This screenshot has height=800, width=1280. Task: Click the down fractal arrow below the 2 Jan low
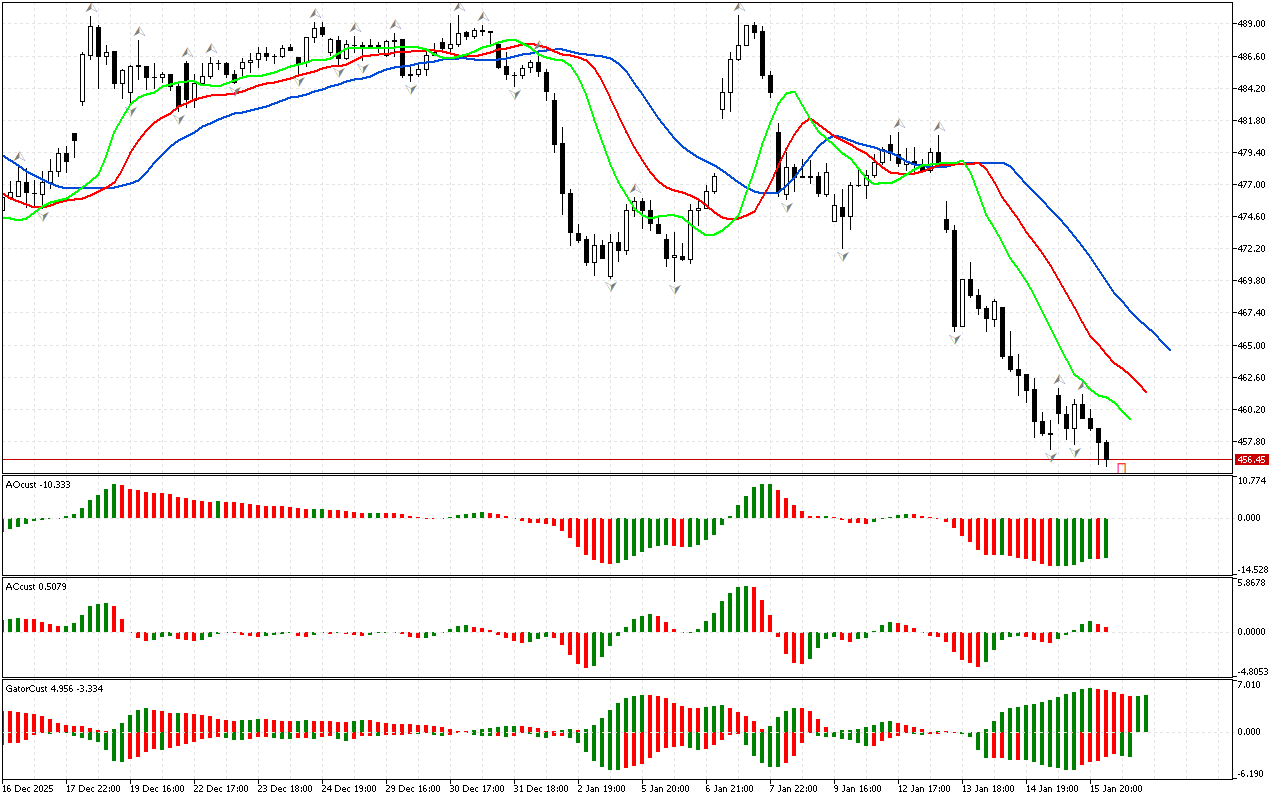[x=609, y=287]
